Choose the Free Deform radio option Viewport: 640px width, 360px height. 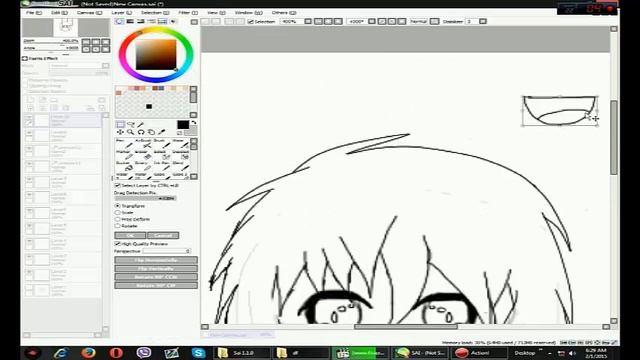click(118, 219)
